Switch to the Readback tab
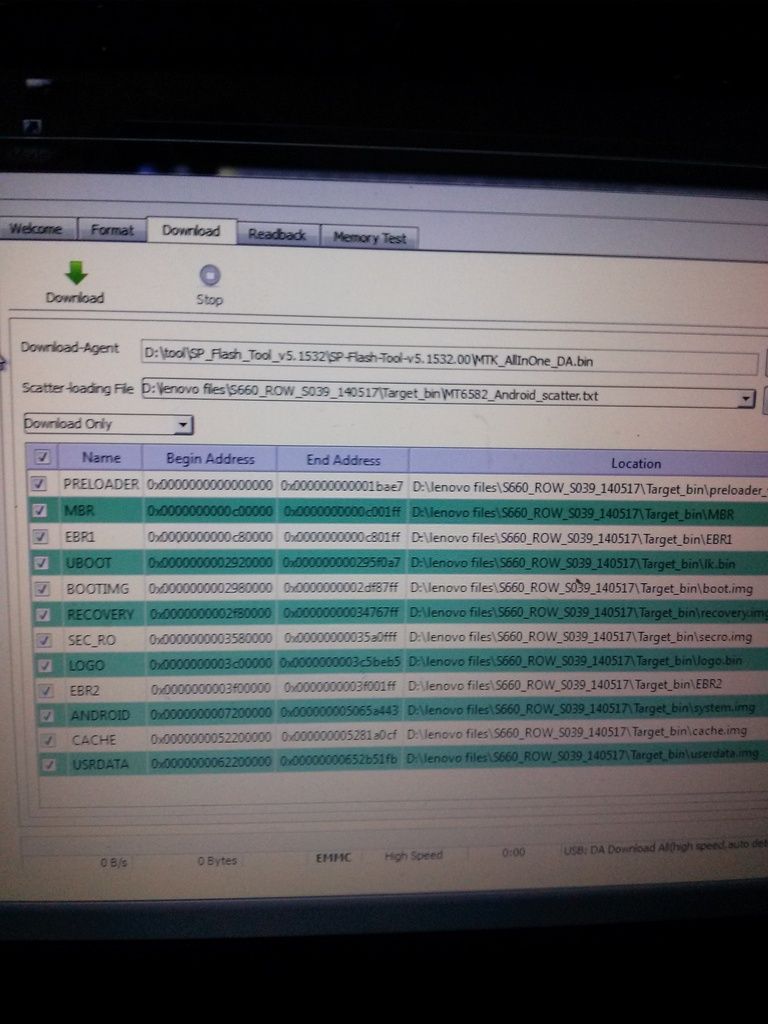 tap(277, 234)
